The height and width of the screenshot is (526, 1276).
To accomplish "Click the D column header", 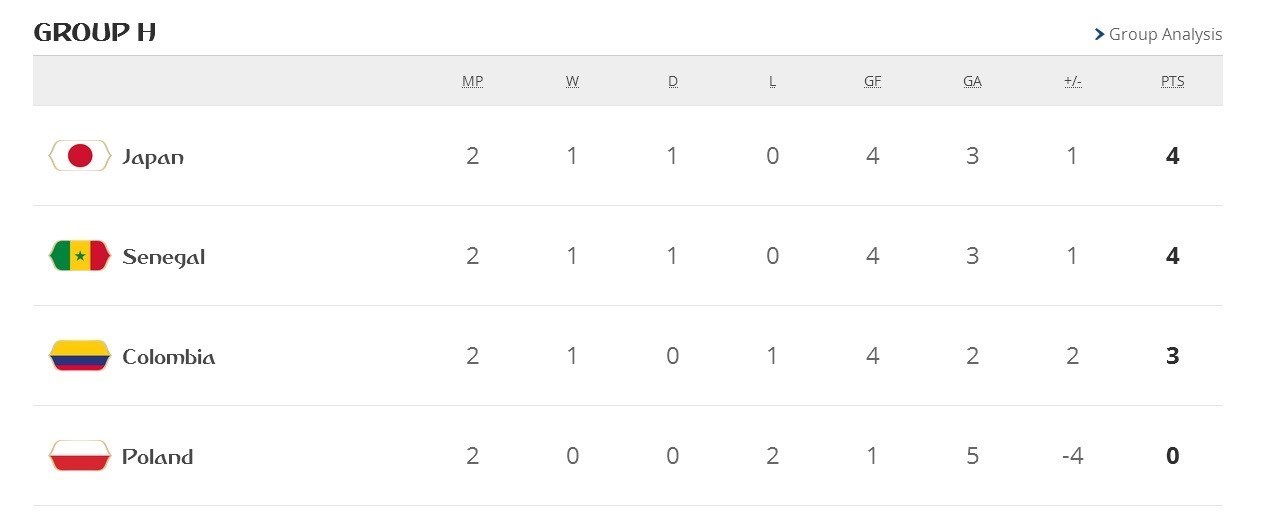I will tap(672, 81).
